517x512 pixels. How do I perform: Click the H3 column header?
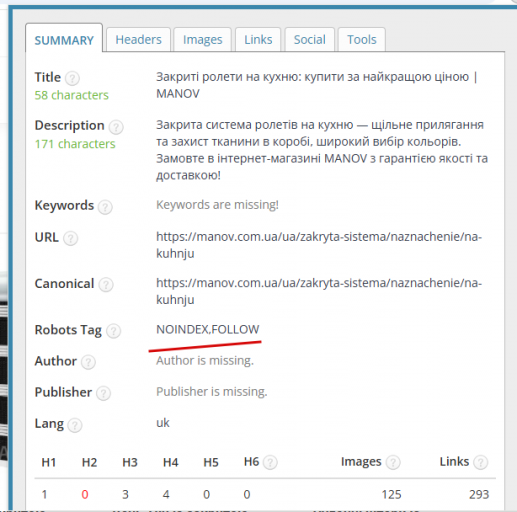(130, 462)
